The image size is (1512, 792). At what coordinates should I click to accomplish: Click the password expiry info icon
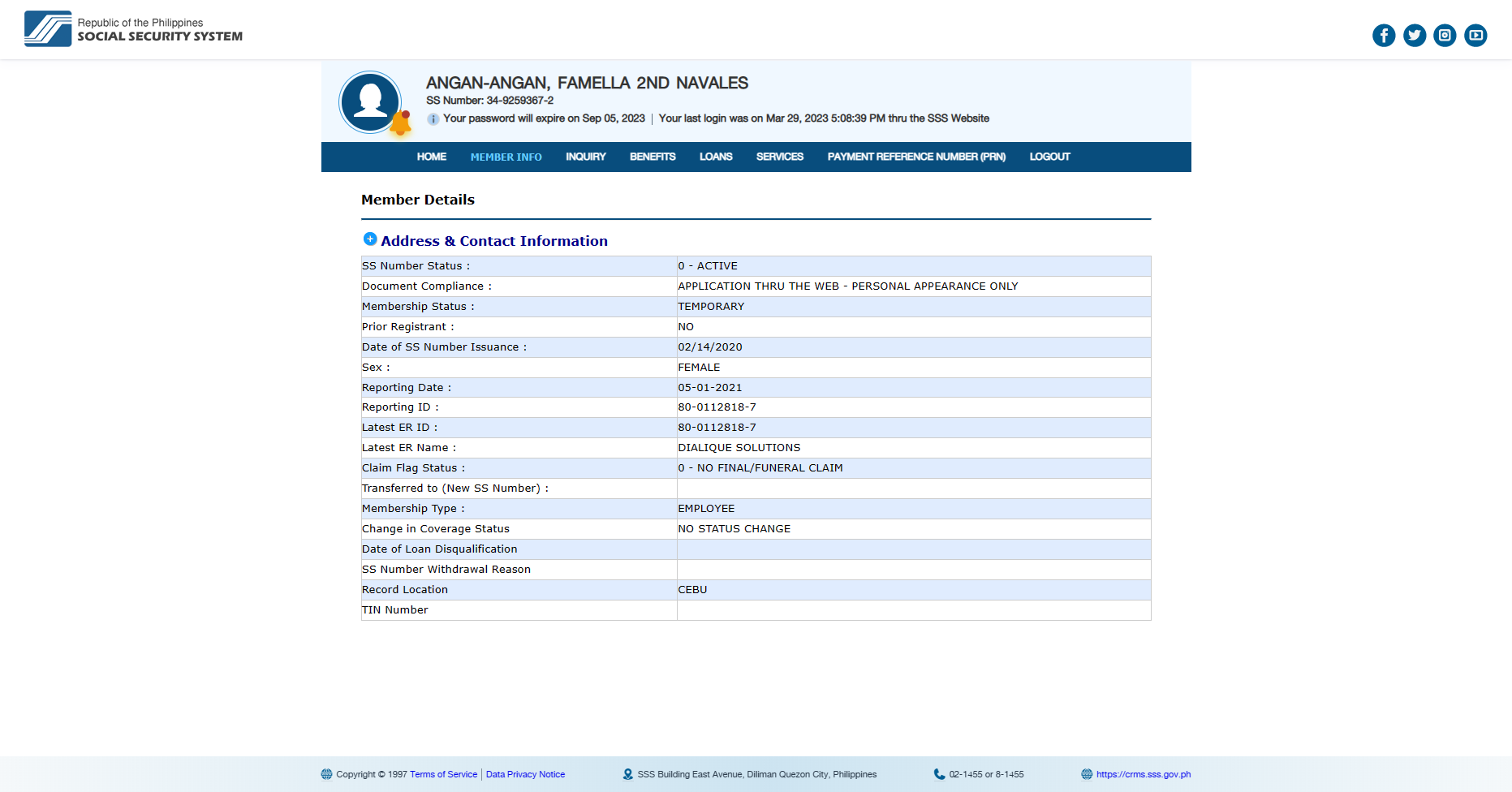pos(433,119)
